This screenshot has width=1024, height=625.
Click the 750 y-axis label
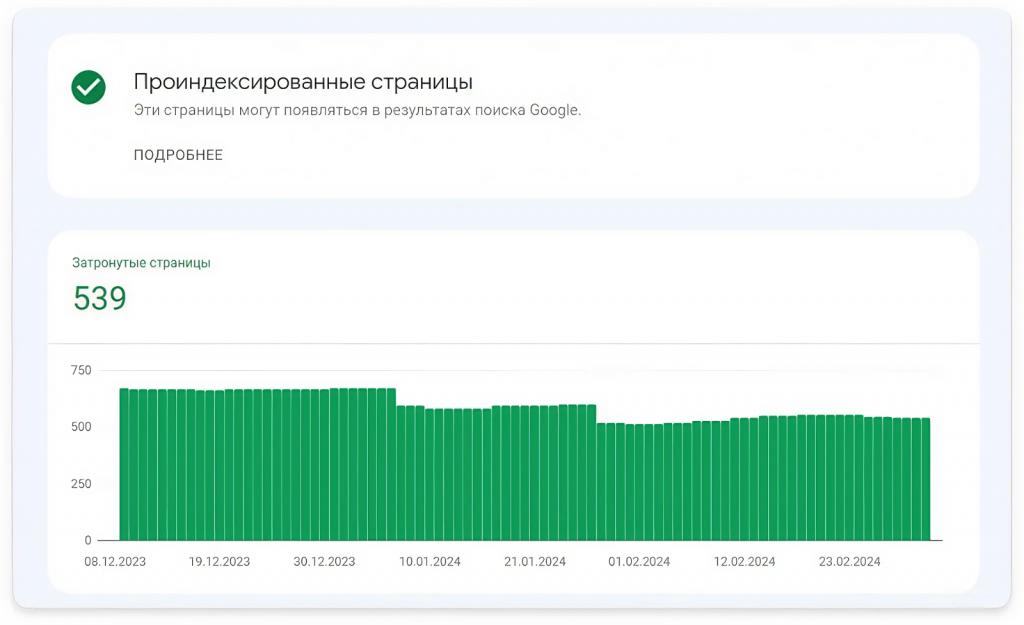[81, 370]
